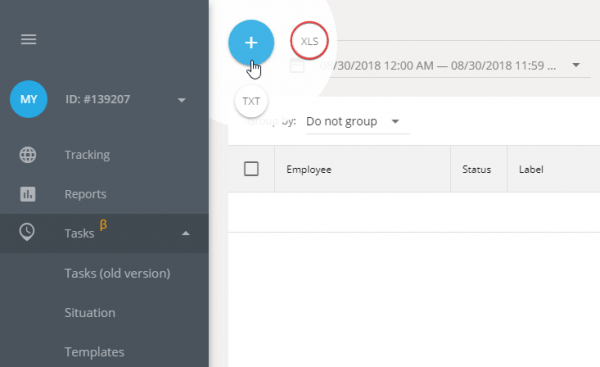Click the Tracking globe icon
Screen dimensions: 600x367
28,155
